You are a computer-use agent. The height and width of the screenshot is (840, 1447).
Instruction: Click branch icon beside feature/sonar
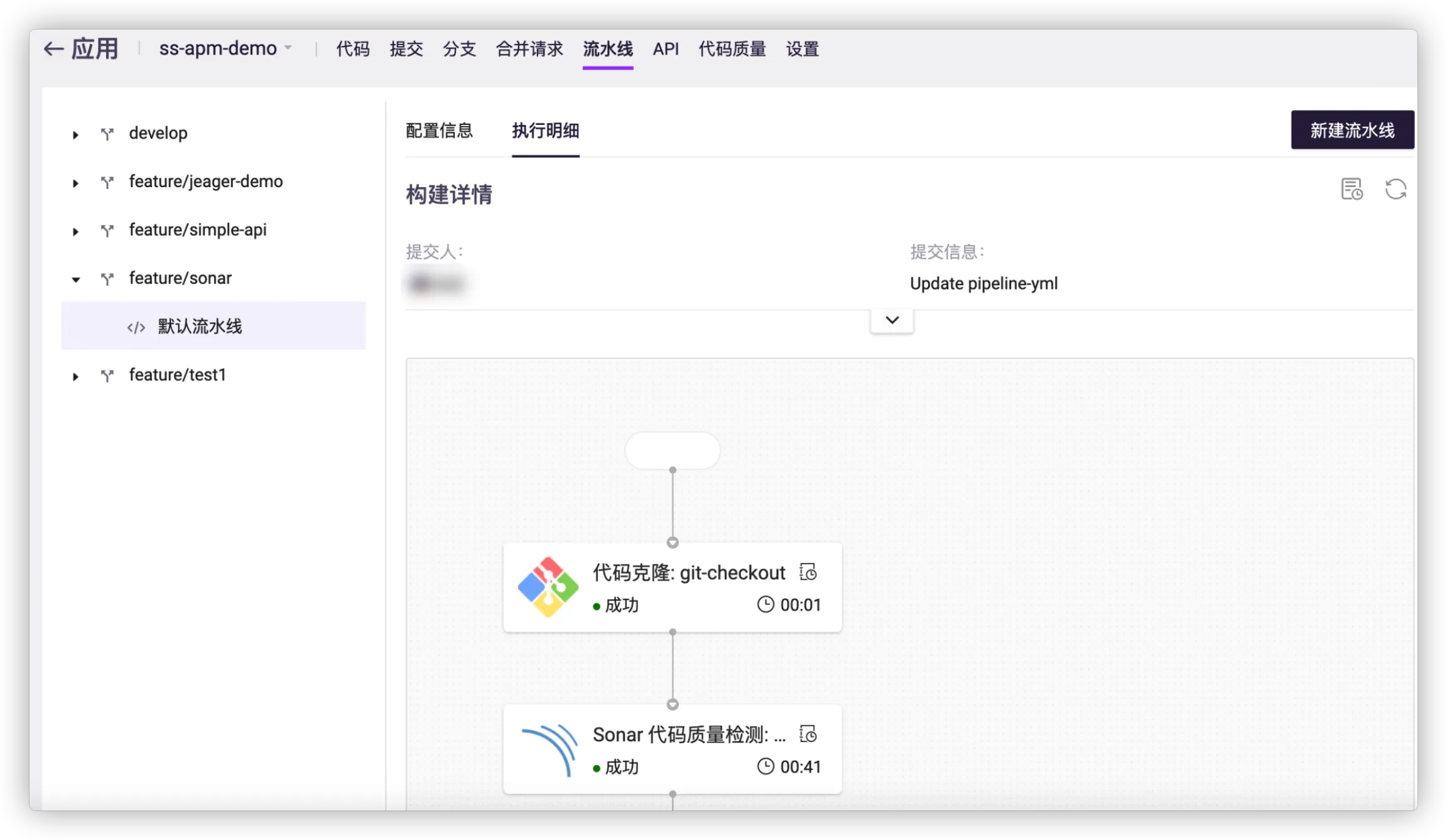[x=107, y=279]
